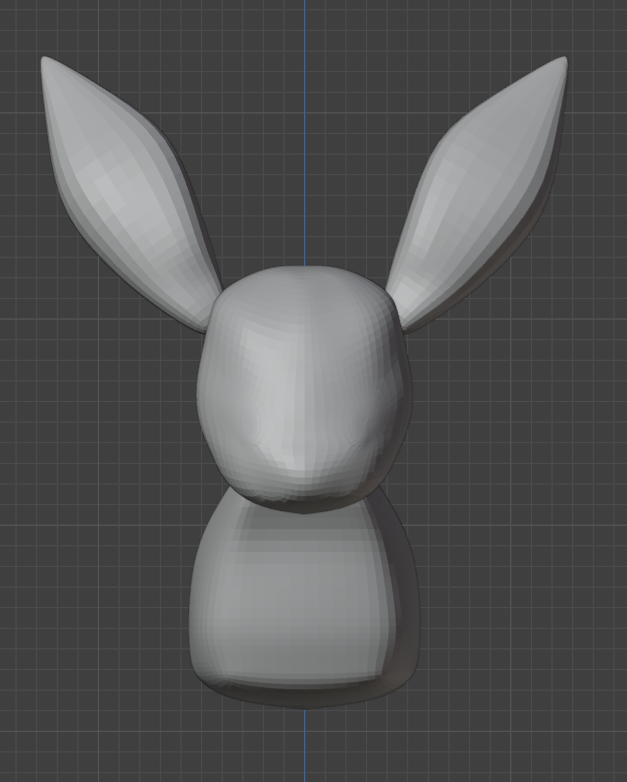Select the center of the body mesh
The width and height of the screenshot is (627, 782).
(298, 600)
